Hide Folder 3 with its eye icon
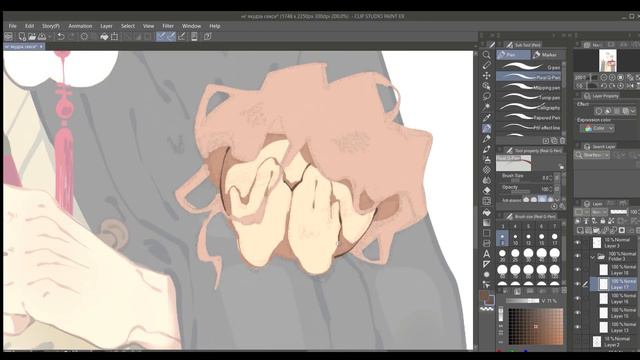 (578, 256)
